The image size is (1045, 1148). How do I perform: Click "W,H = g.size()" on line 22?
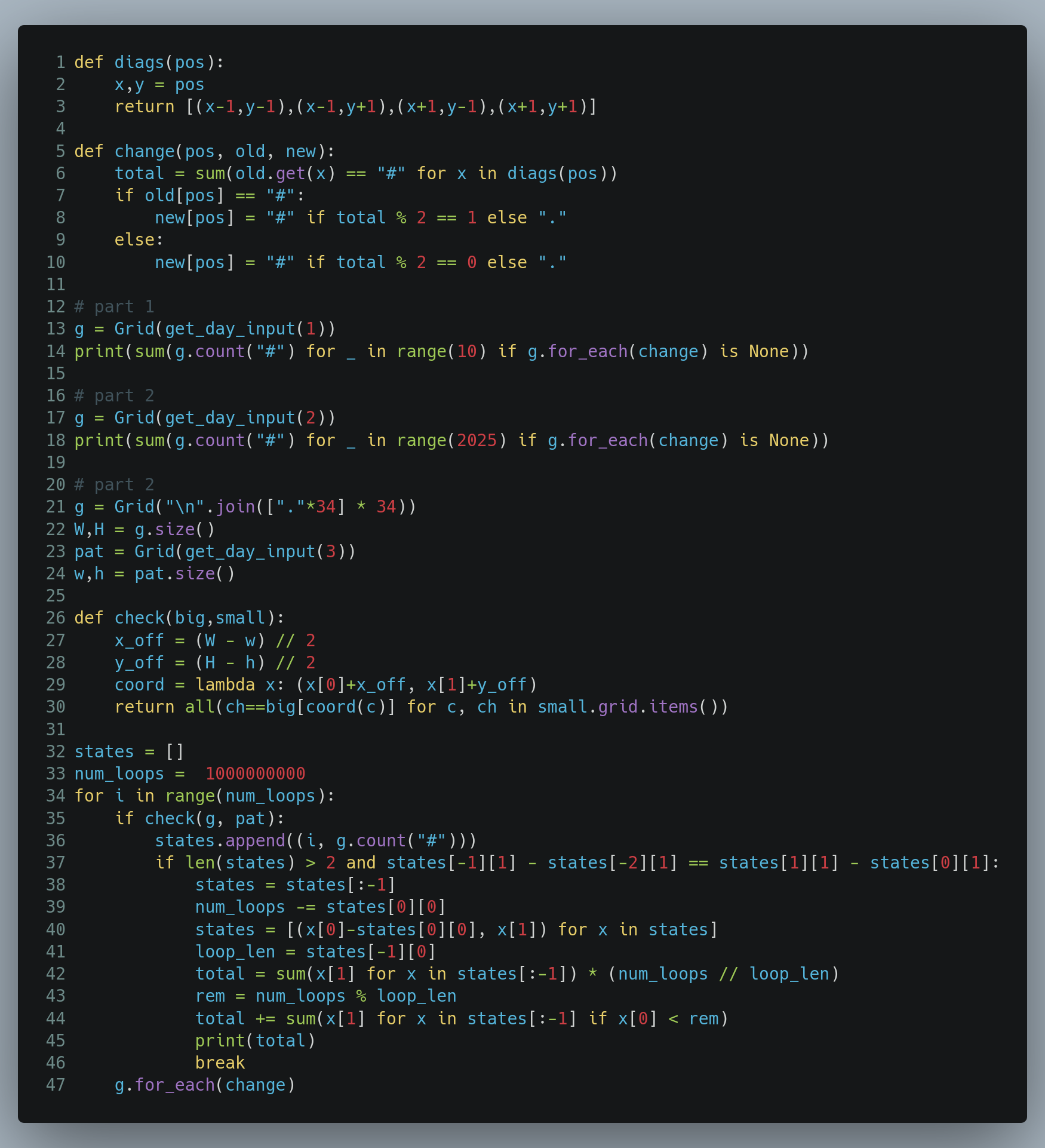click(x=145, y=530)
